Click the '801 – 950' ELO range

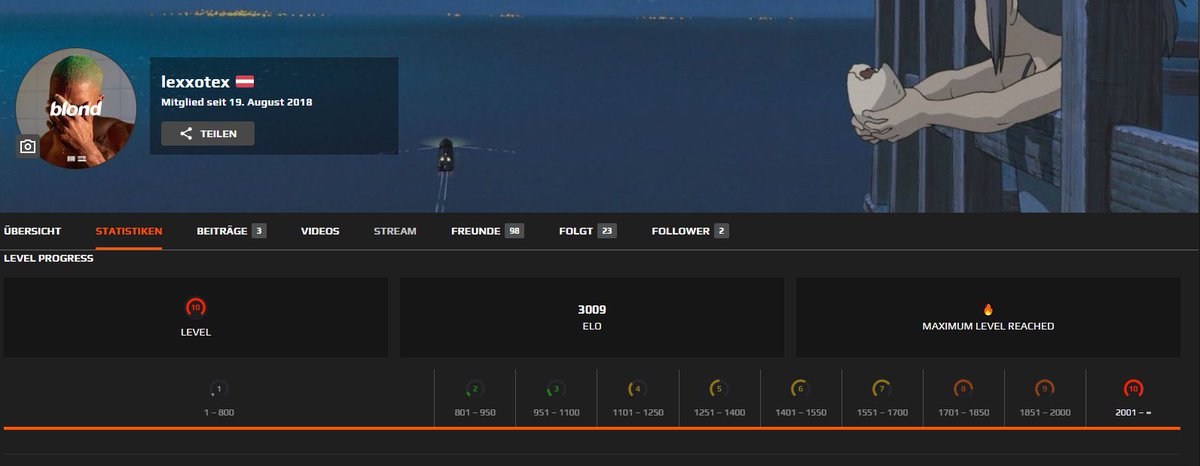475,412
